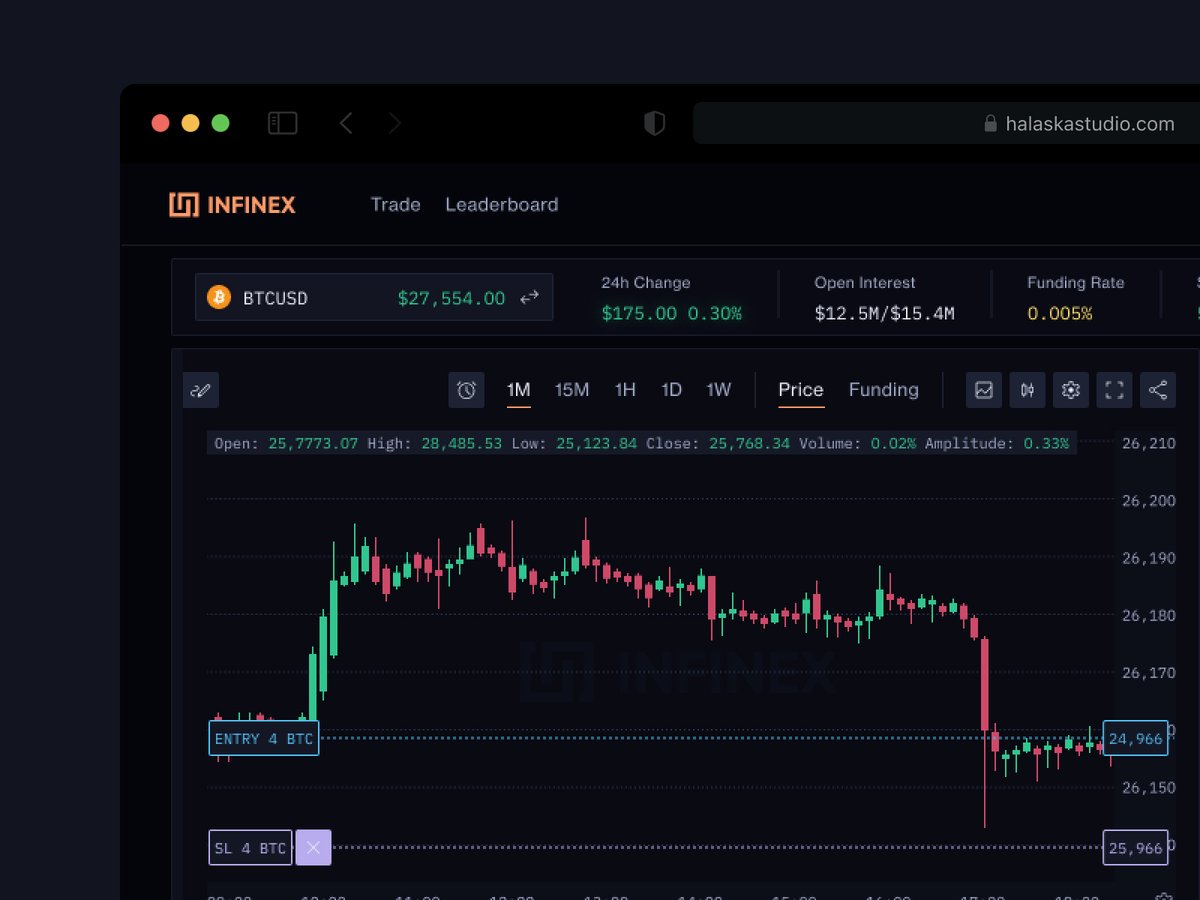Click the Open Interest value
Screen dimensions: 1200x900
tap(884, 313)
